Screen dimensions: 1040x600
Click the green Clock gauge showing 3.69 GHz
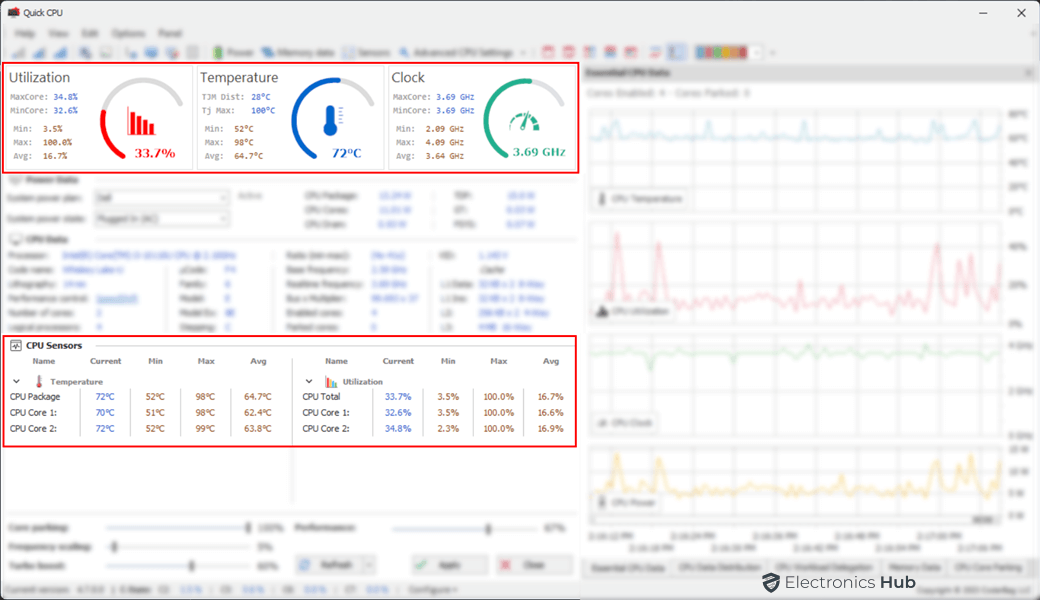[524, 120]
